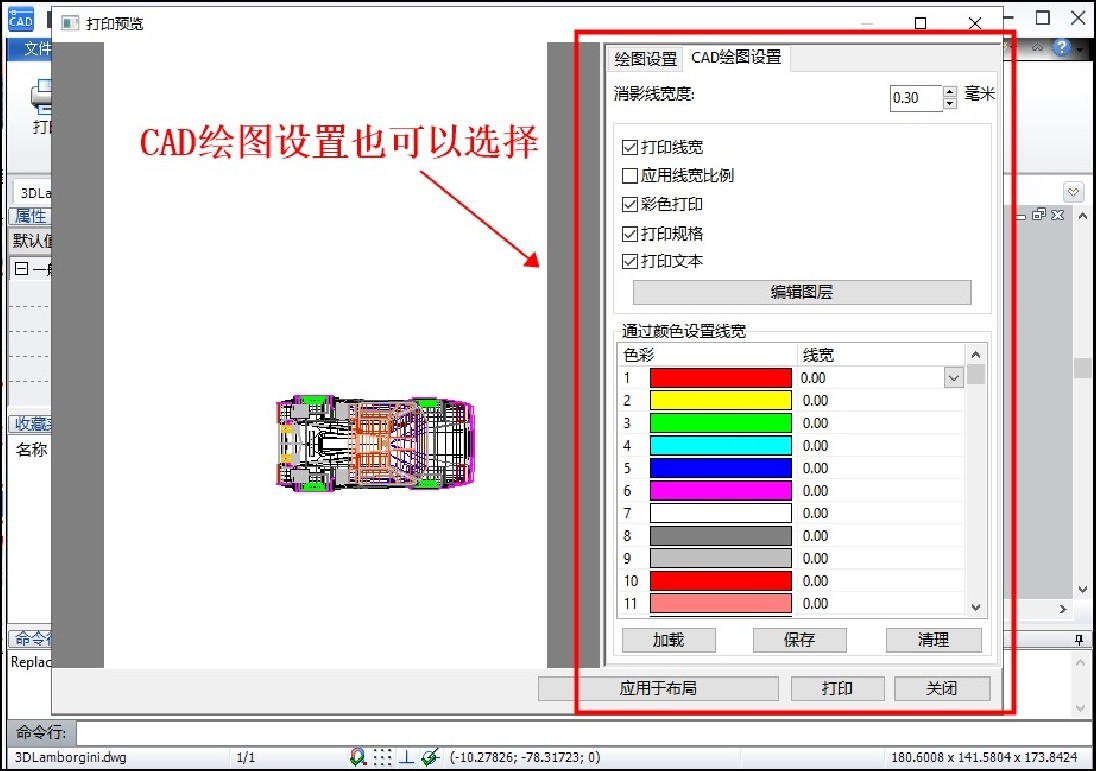Toggle the ortho mode icon in status bar

coord(408,756)
